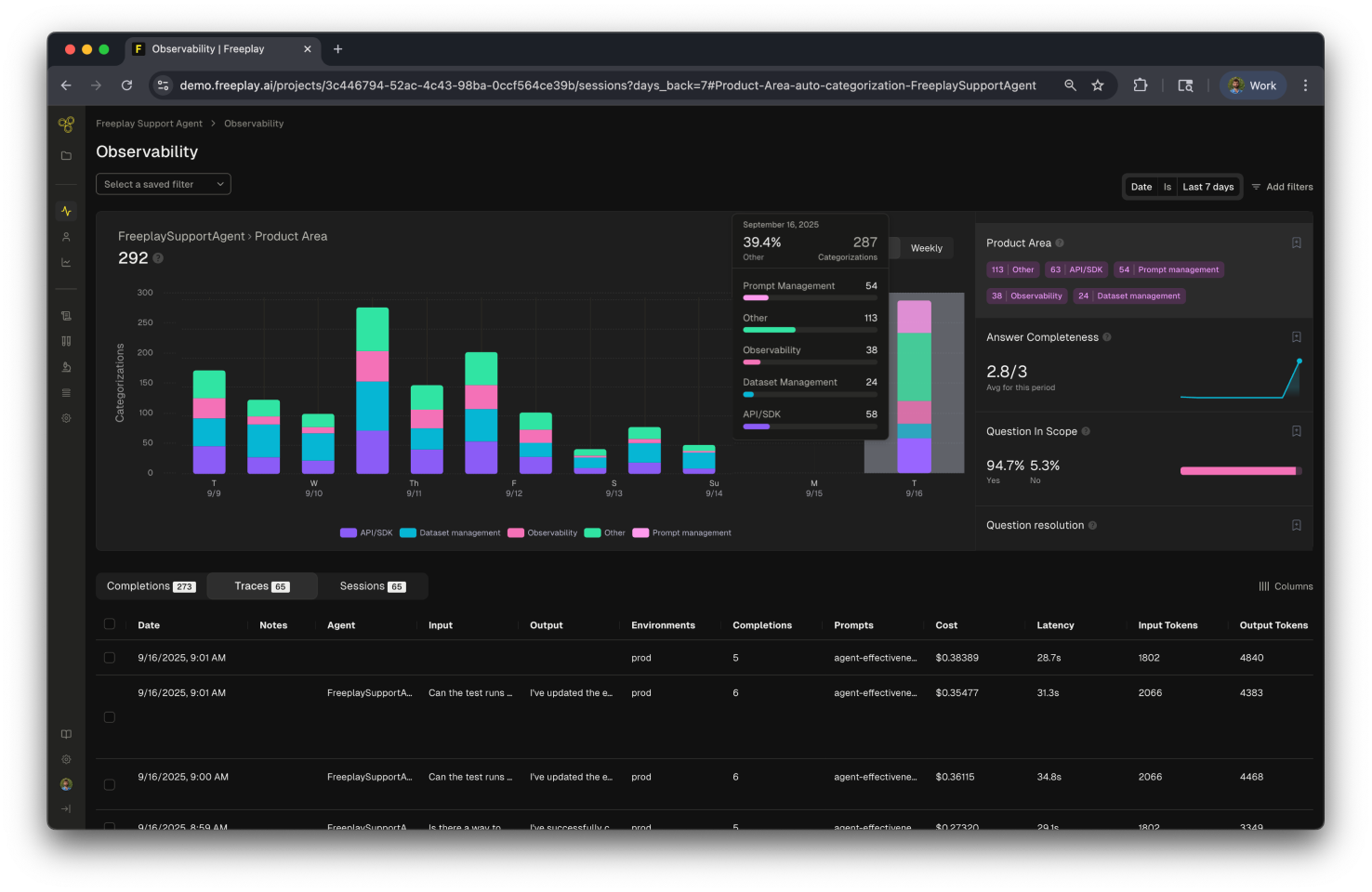The image size is (1372, 892).
Task: Open the browser extensions puzzle icon
Action: 1140,85
